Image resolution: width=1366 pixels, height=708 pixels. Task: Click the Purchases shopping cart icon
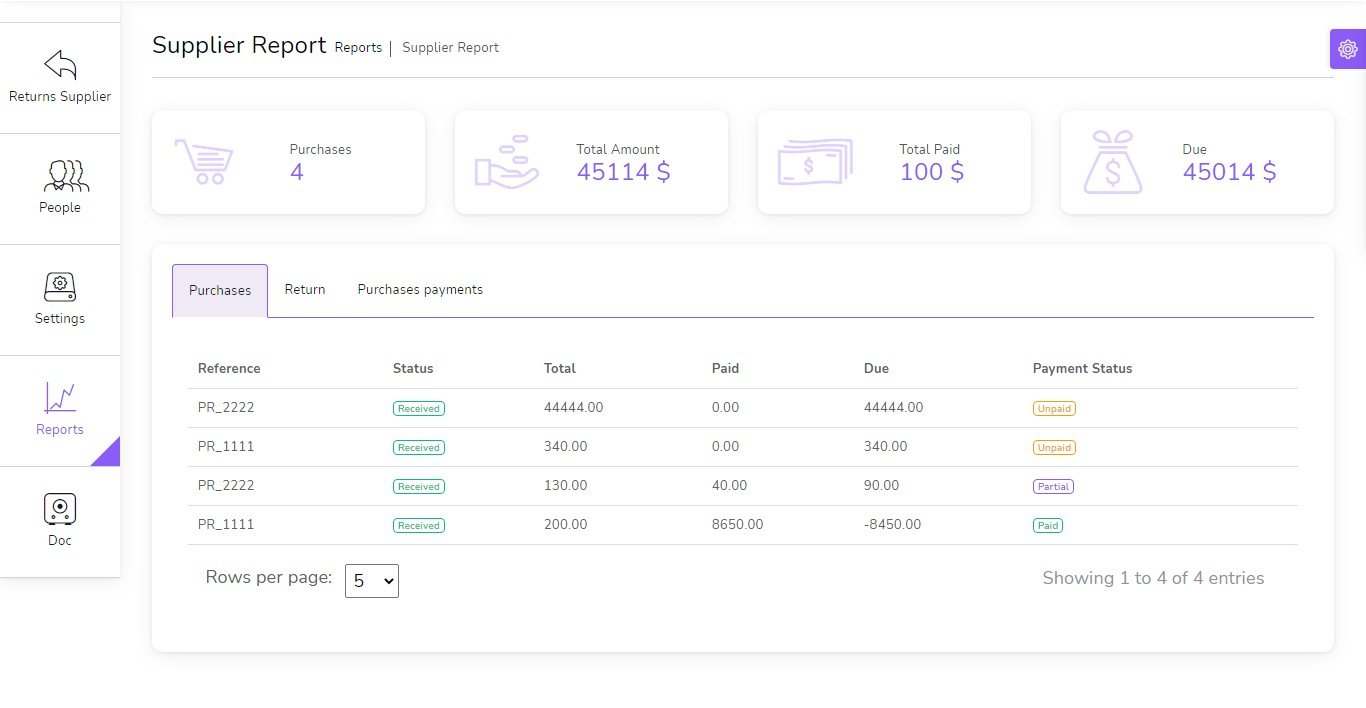tap(204, 161)
